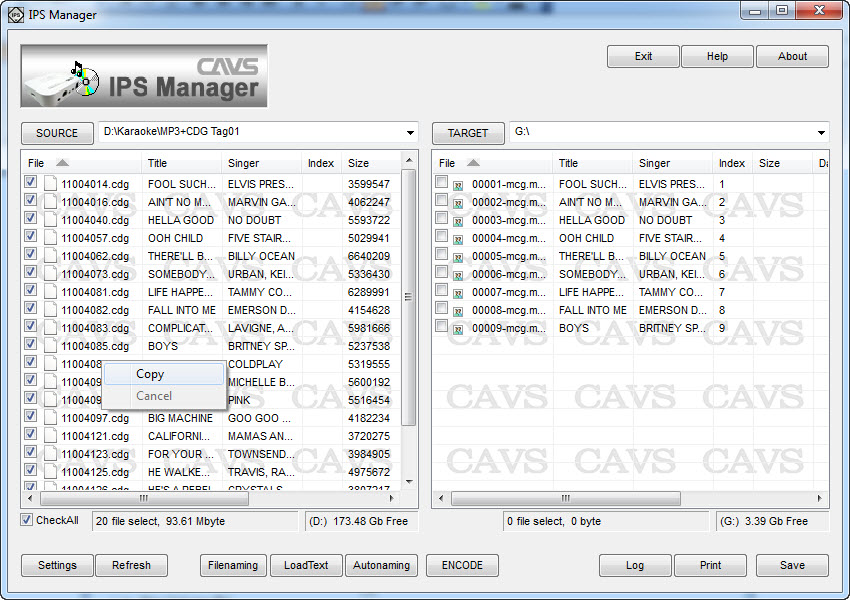Click the green file icon for 00001-mcg

458,185
